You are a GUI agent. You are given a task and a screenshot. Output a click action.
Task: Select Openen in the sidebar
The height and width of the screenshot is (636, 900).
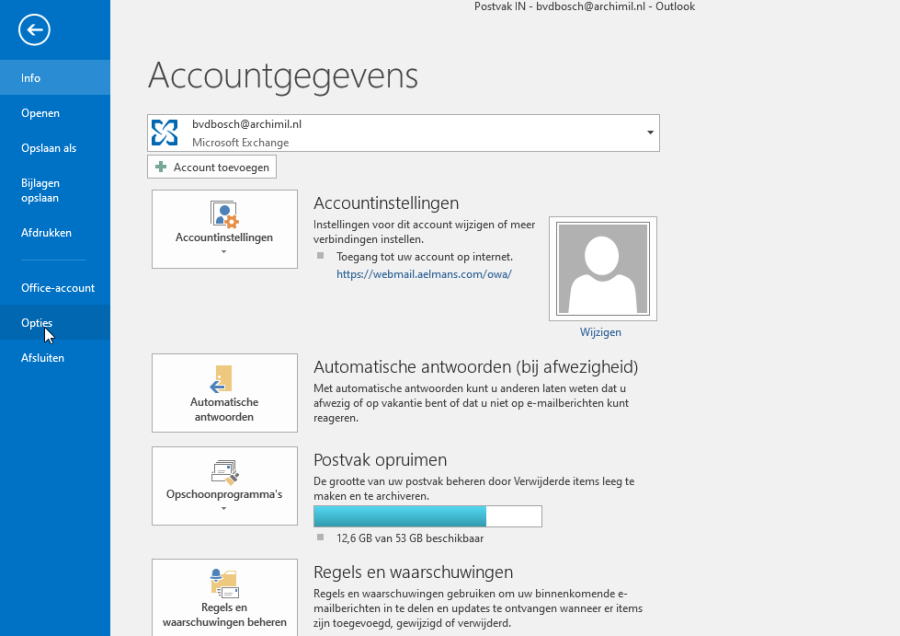tap(55, 113)
